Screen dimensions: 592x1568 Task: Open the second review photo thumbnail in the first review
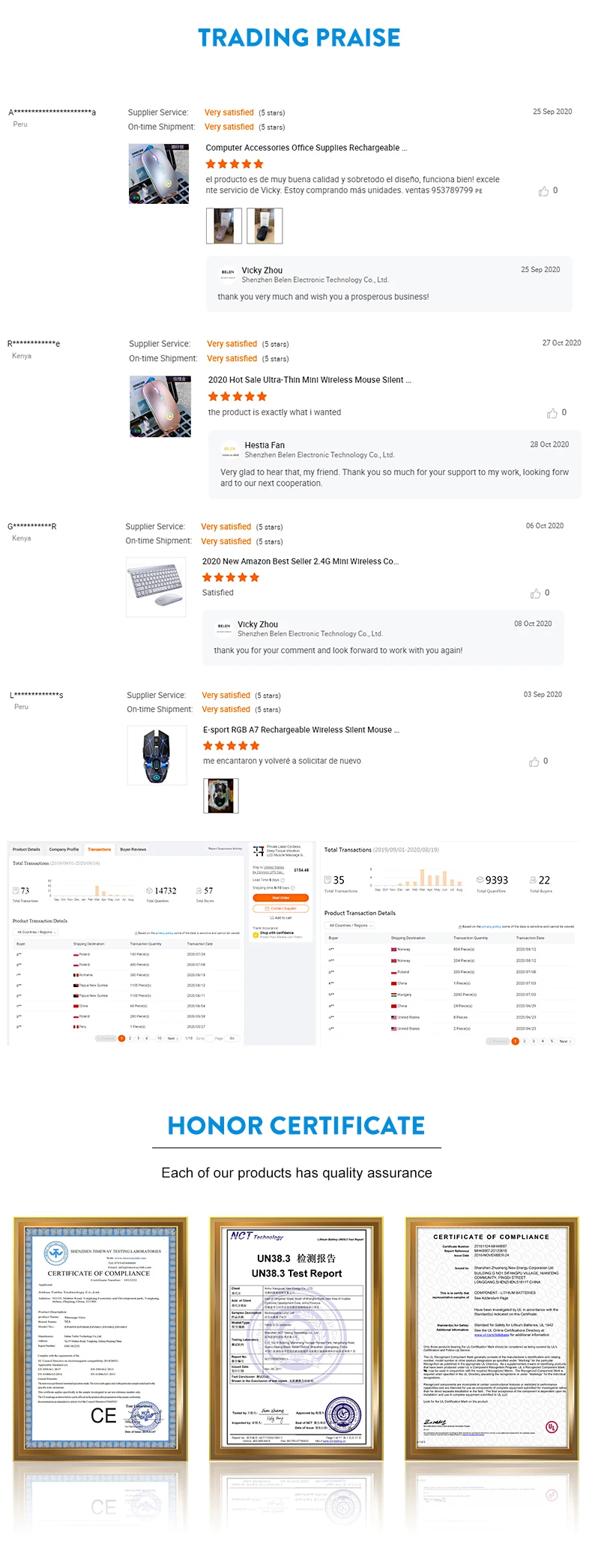pyautogui.click(x=265, y=226)
